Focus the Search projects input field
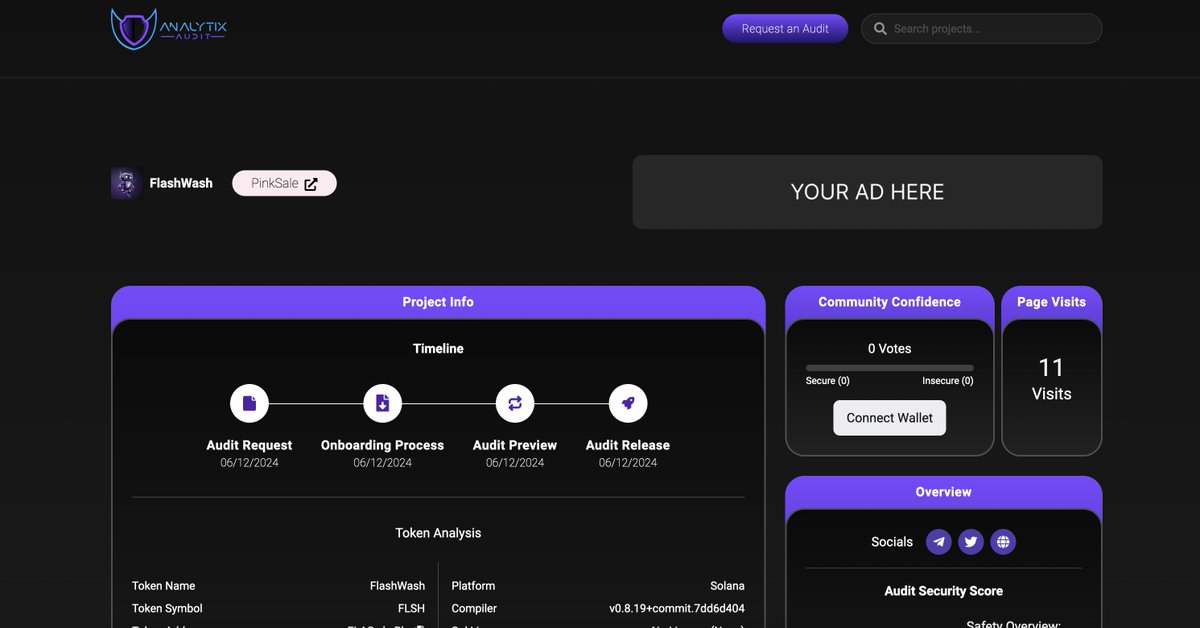Image resolution: width=1200 pixels, height=628 pixels. point(982,28)
